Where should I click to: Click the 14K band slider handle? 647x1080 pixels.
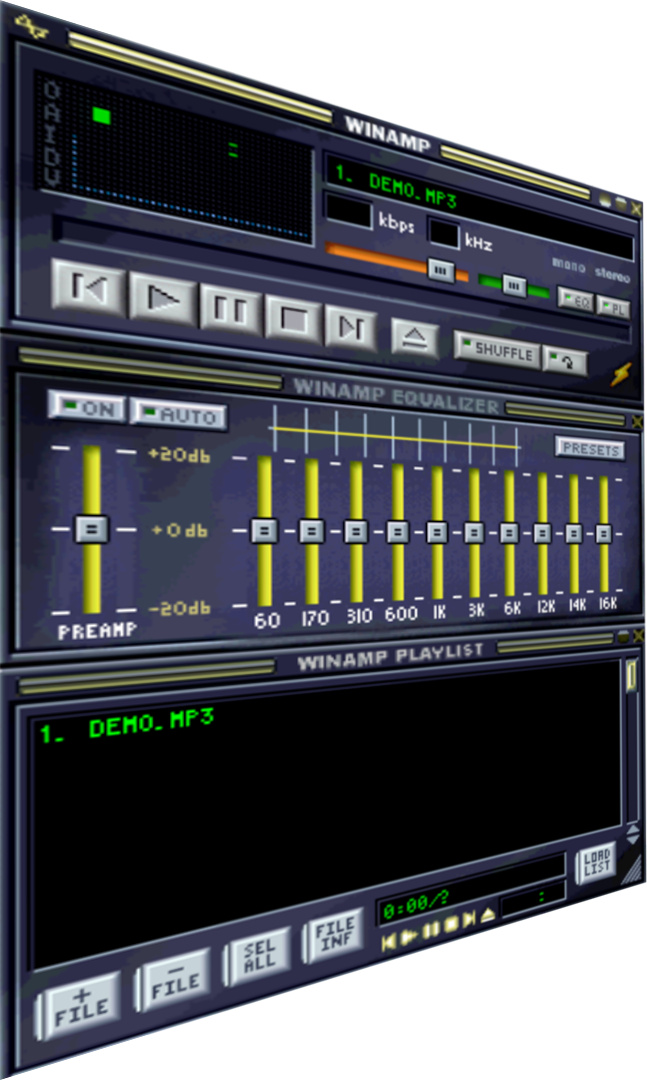574,534
